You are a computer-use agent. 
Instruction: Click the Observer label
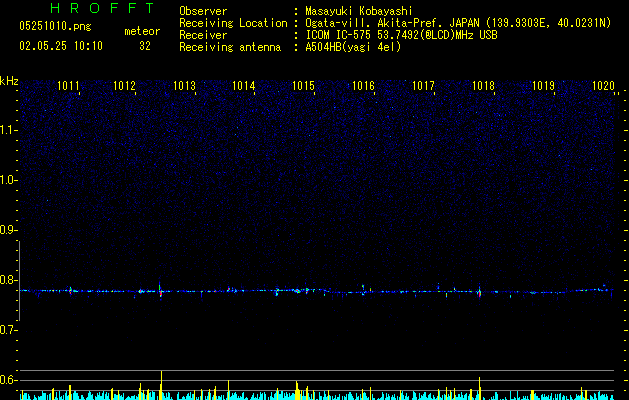203,11
